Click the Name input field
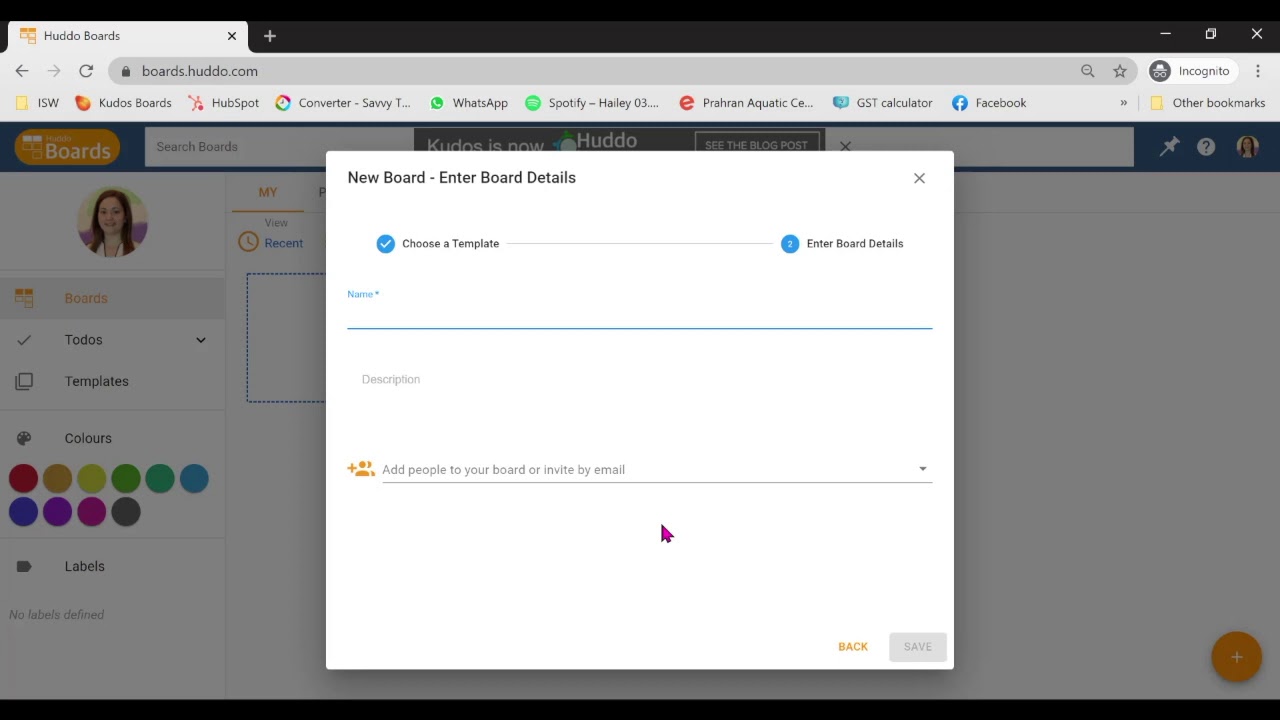 639,314
